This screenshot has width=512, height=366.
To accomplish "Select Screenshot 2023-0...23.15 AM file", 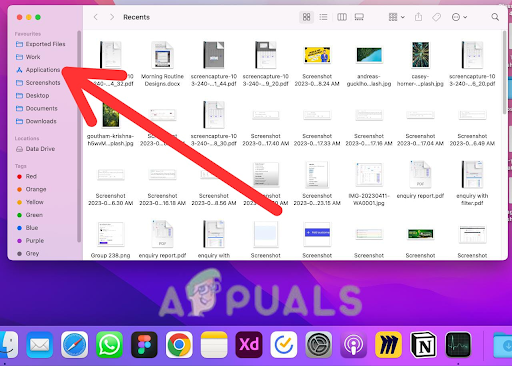I will click(x=317, y=183).
